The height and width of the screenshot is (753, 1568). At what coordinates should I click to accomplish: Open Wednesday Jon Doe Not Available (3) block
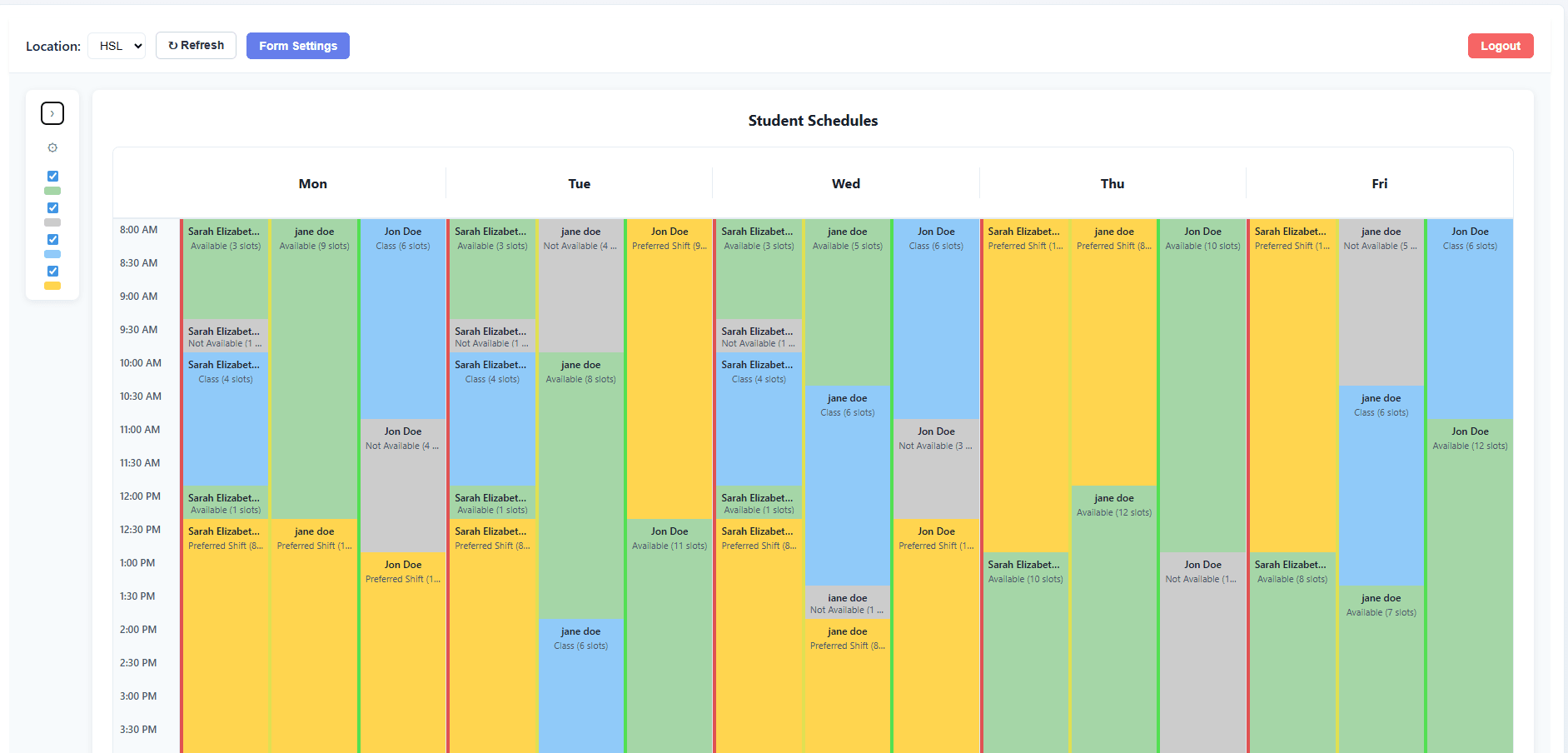[x=936, y=469]
